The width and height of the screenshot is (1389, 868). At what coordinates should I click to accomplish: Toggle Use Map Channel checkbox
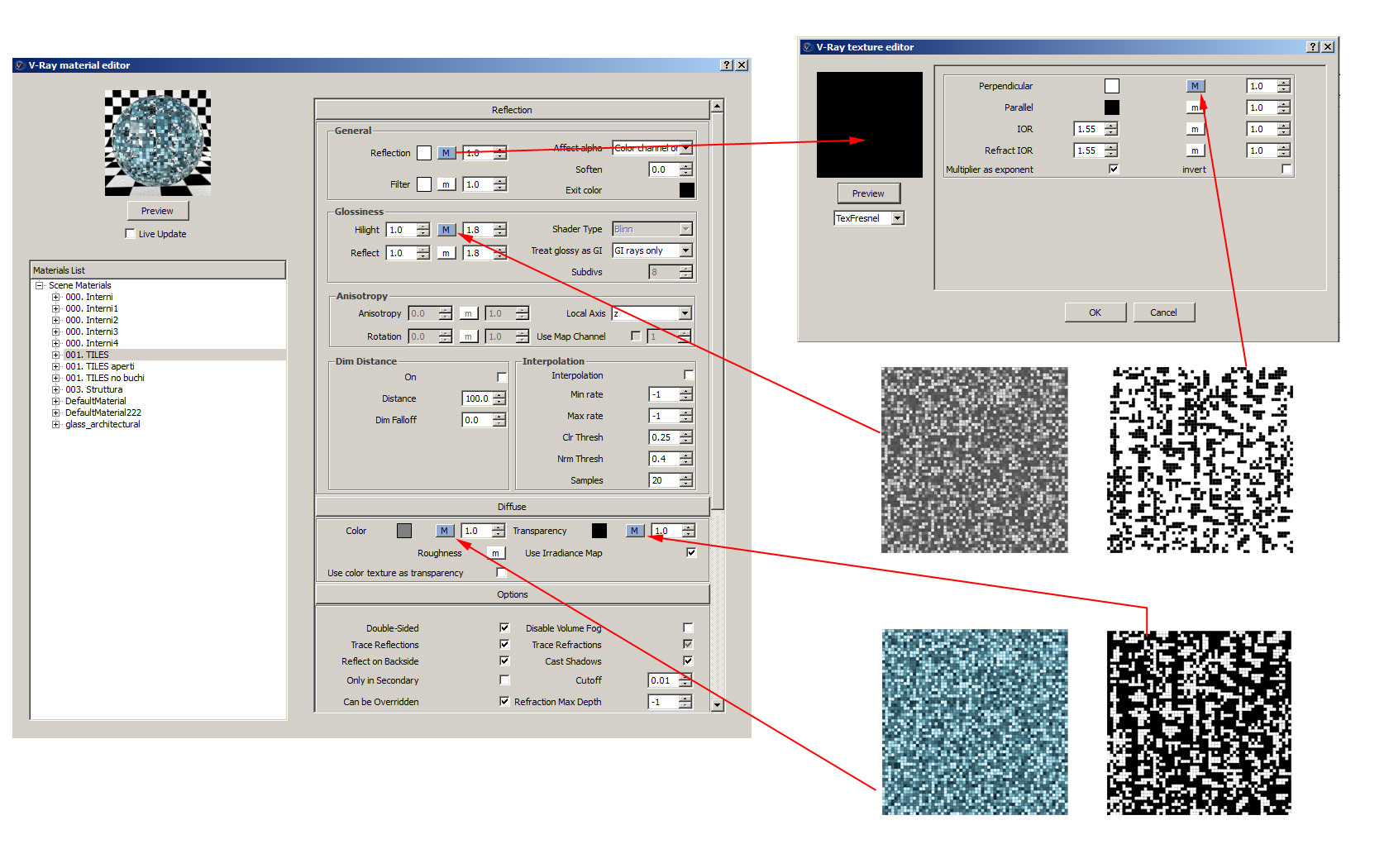636,336
